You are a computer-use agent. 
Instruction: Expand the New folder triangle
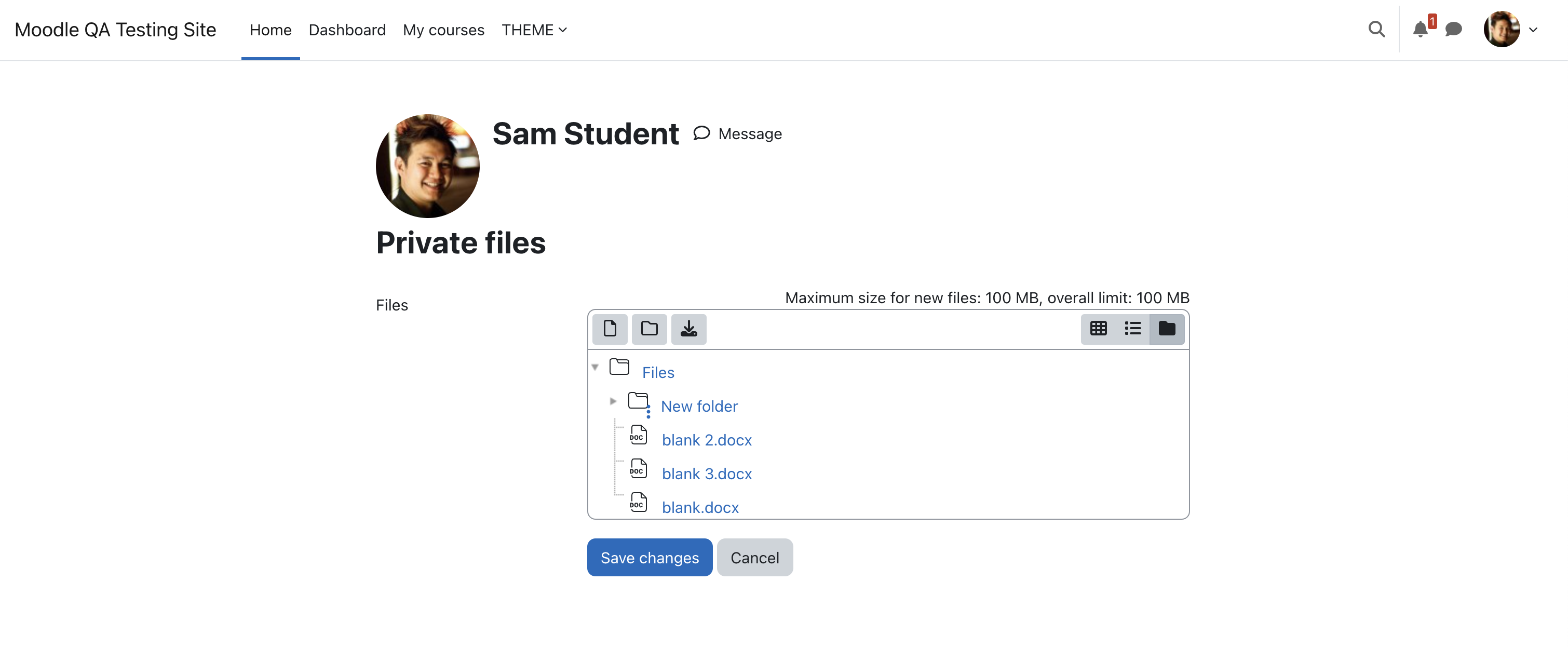click(613, 401)
